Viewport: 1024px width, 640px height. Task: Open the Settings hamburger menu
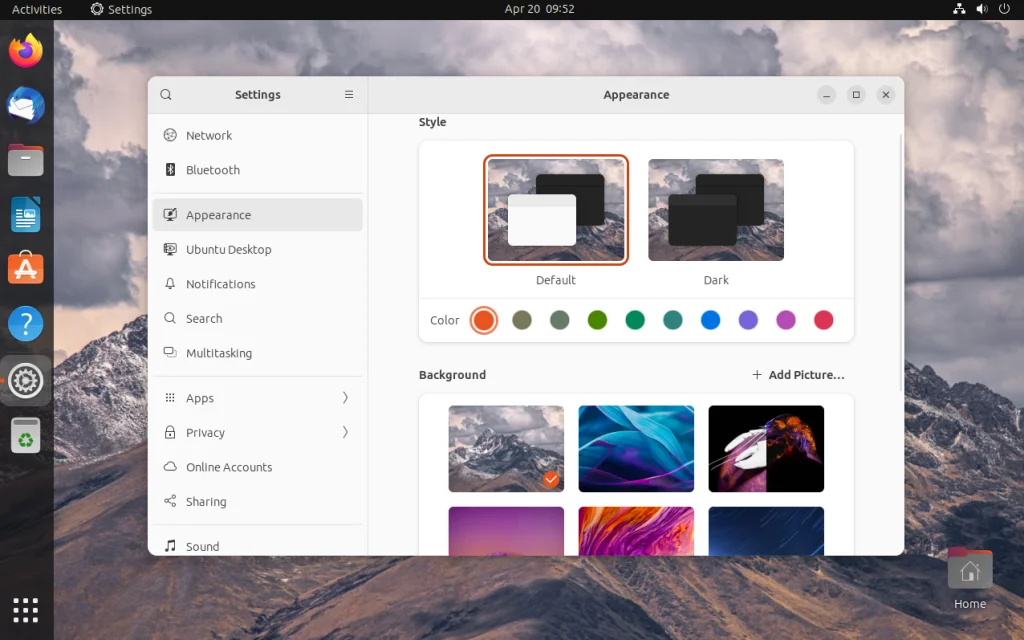point(349,94)
